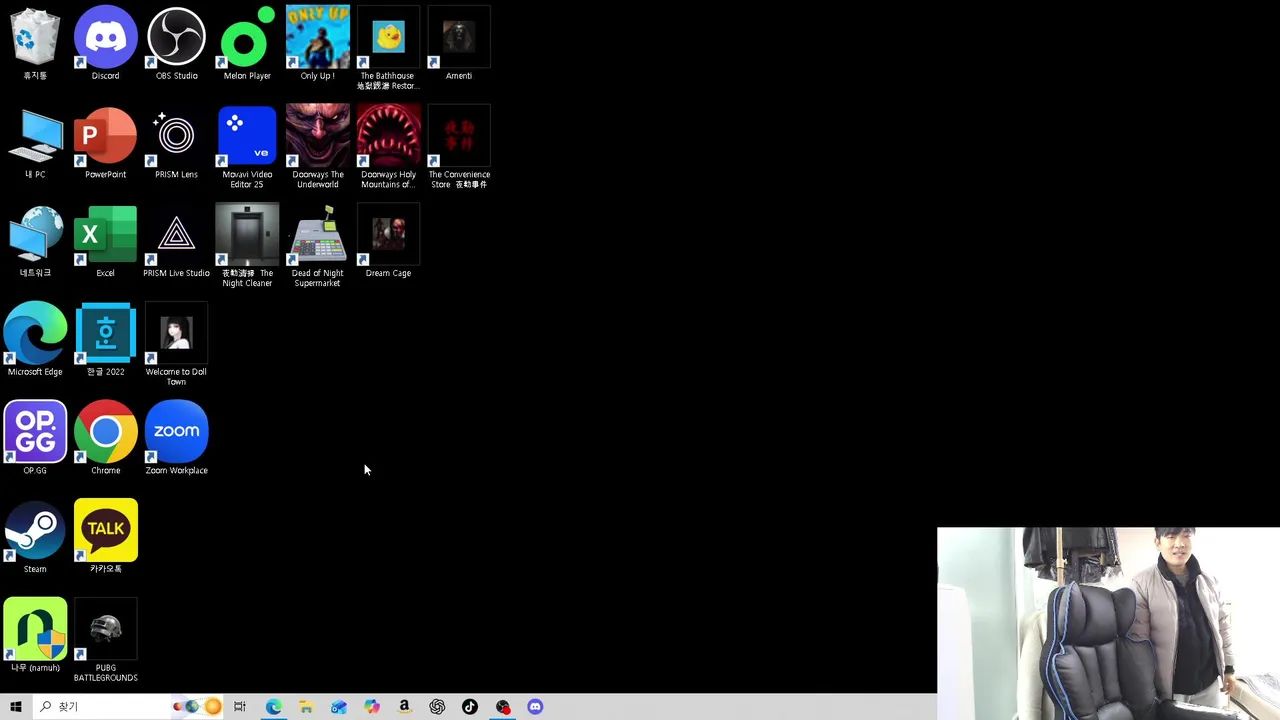Viewport: 1280px width, 720px height.
Task: Select Doorways The Underworld icon
Action: pos(317,147)
